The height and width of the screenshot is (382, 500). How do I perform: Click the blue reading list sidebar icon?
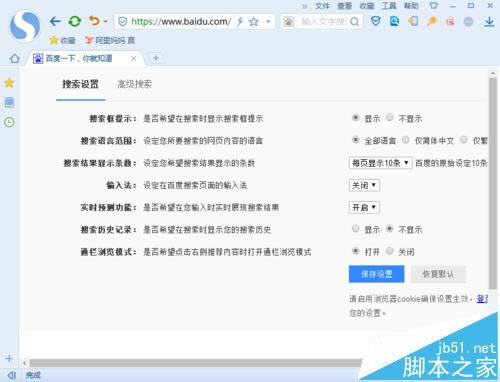pos(9,102)
